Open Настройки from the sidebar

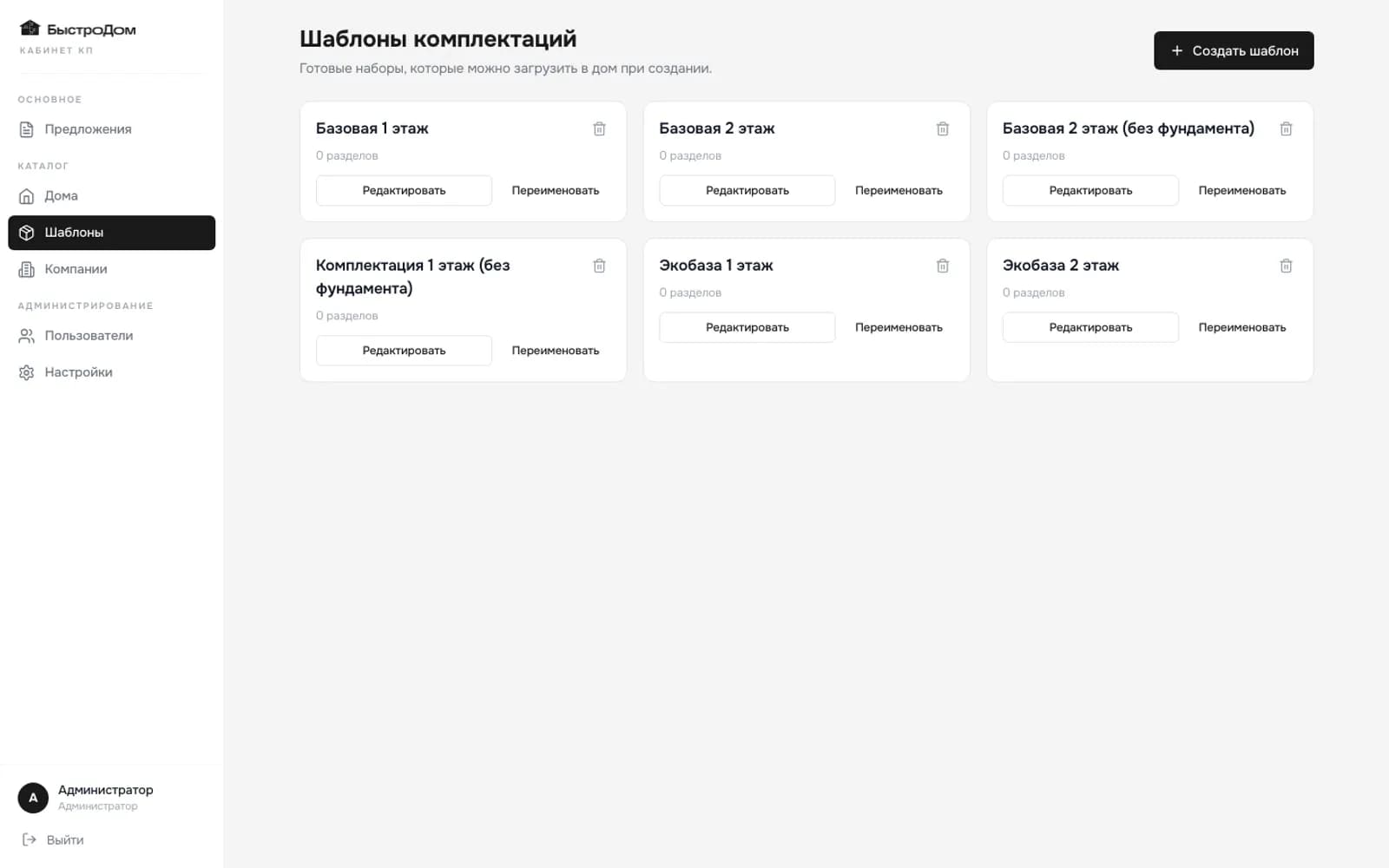[111, 372]
